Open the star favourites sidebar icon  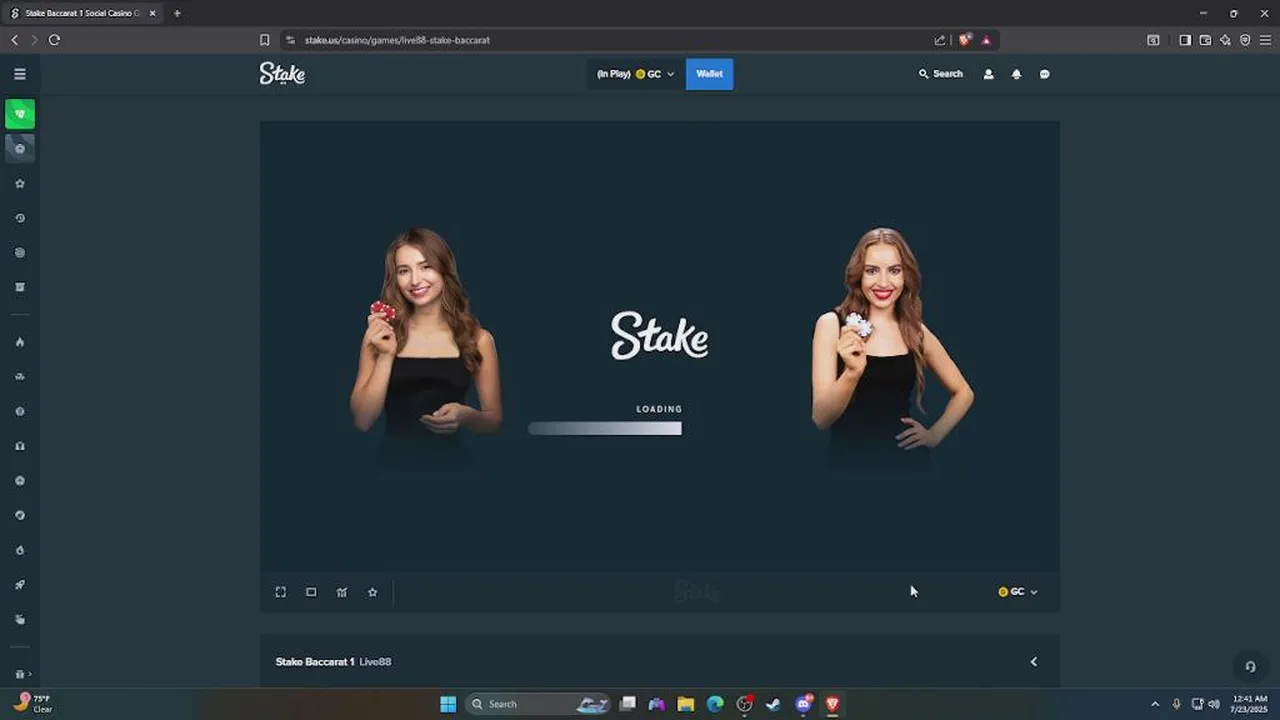(20, 183)
